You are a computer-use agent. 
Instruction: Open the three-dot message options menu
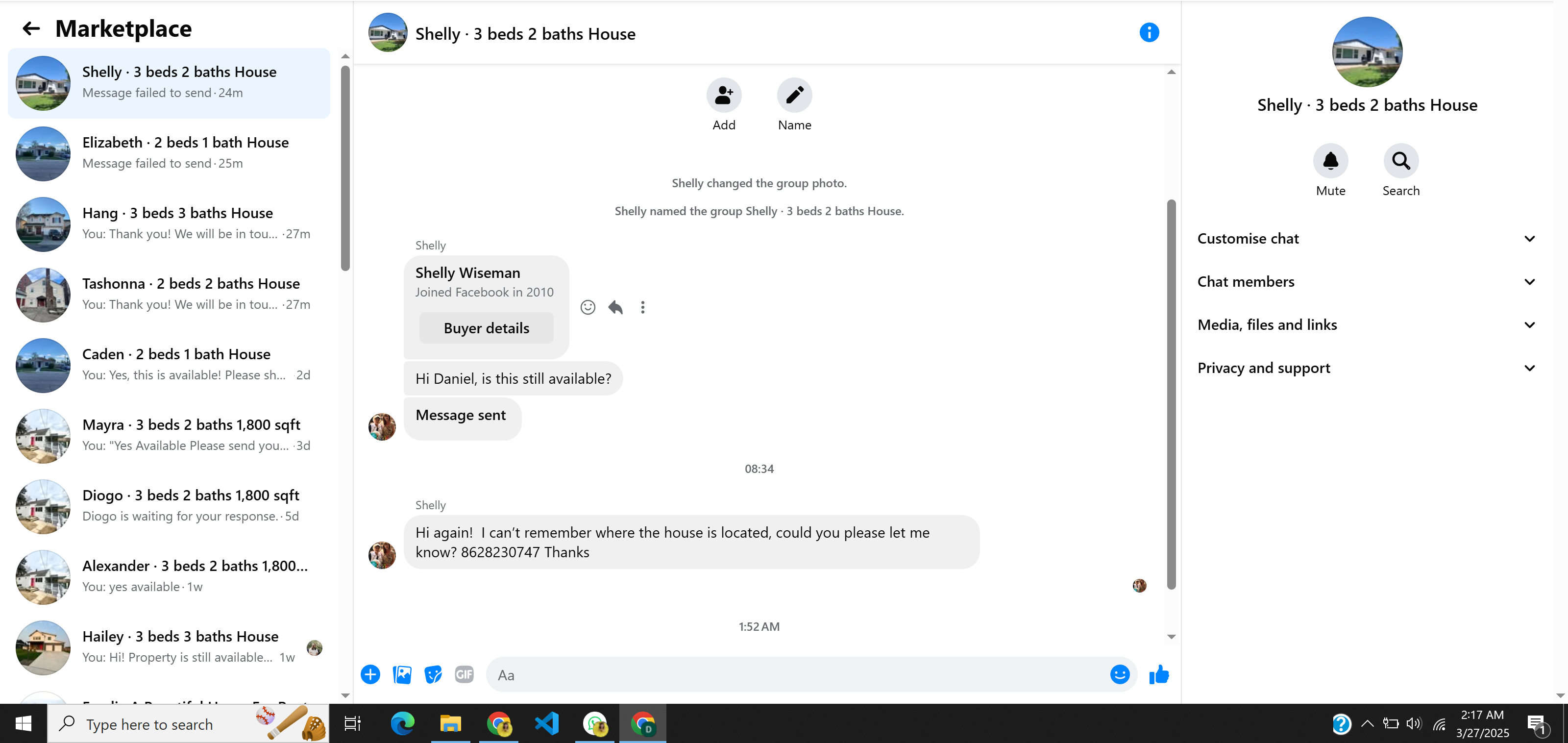click(x=642, y=308)
